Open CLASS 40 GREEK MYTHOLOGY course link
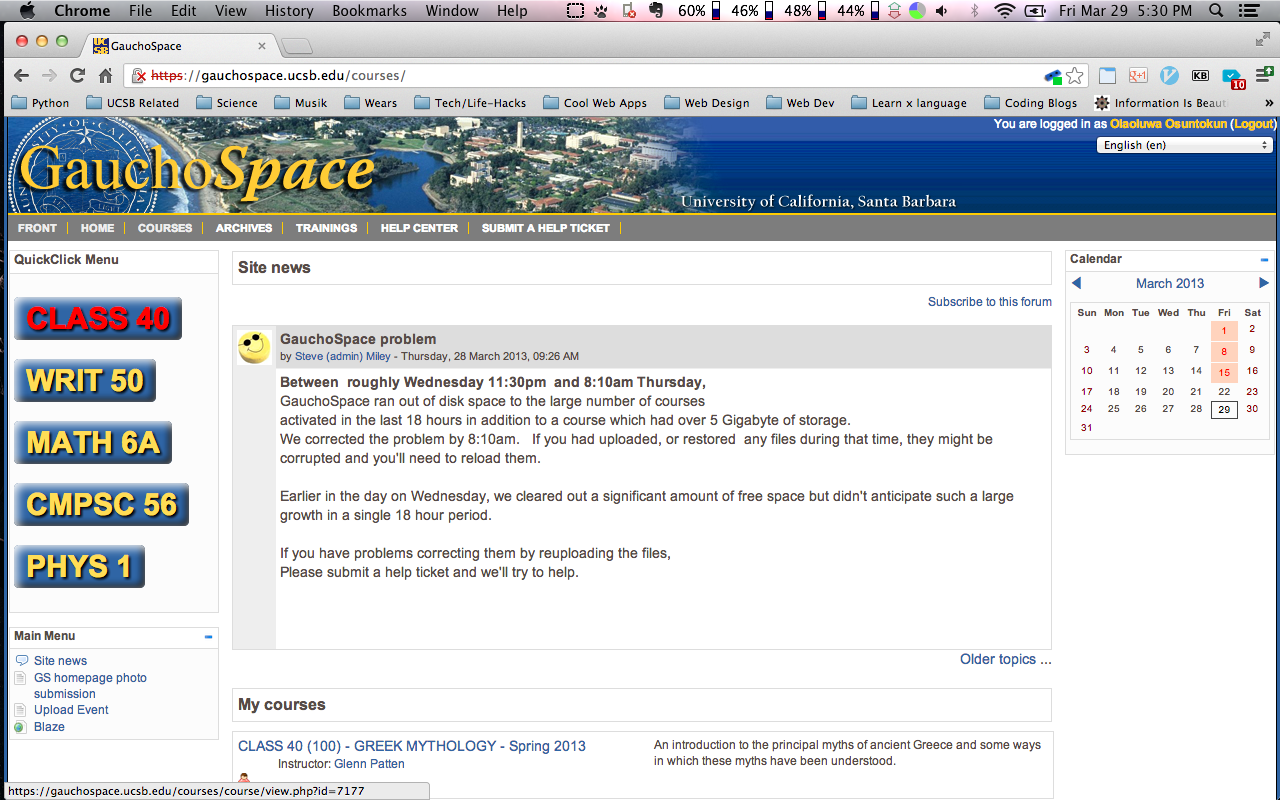Screen dimensions: 1280x800 coord(412,746)
